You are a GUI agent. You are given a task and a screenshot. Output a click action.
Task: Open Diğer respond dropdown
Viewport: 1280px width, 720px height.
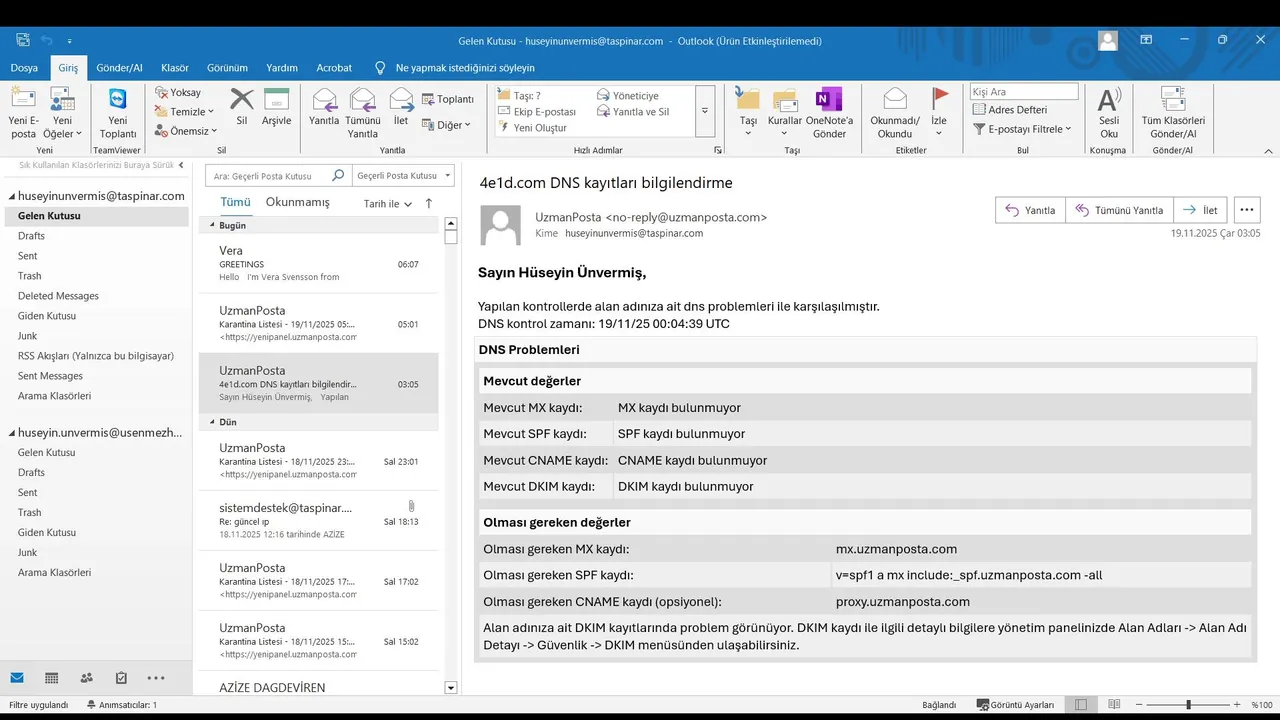(x=446, y=125)
